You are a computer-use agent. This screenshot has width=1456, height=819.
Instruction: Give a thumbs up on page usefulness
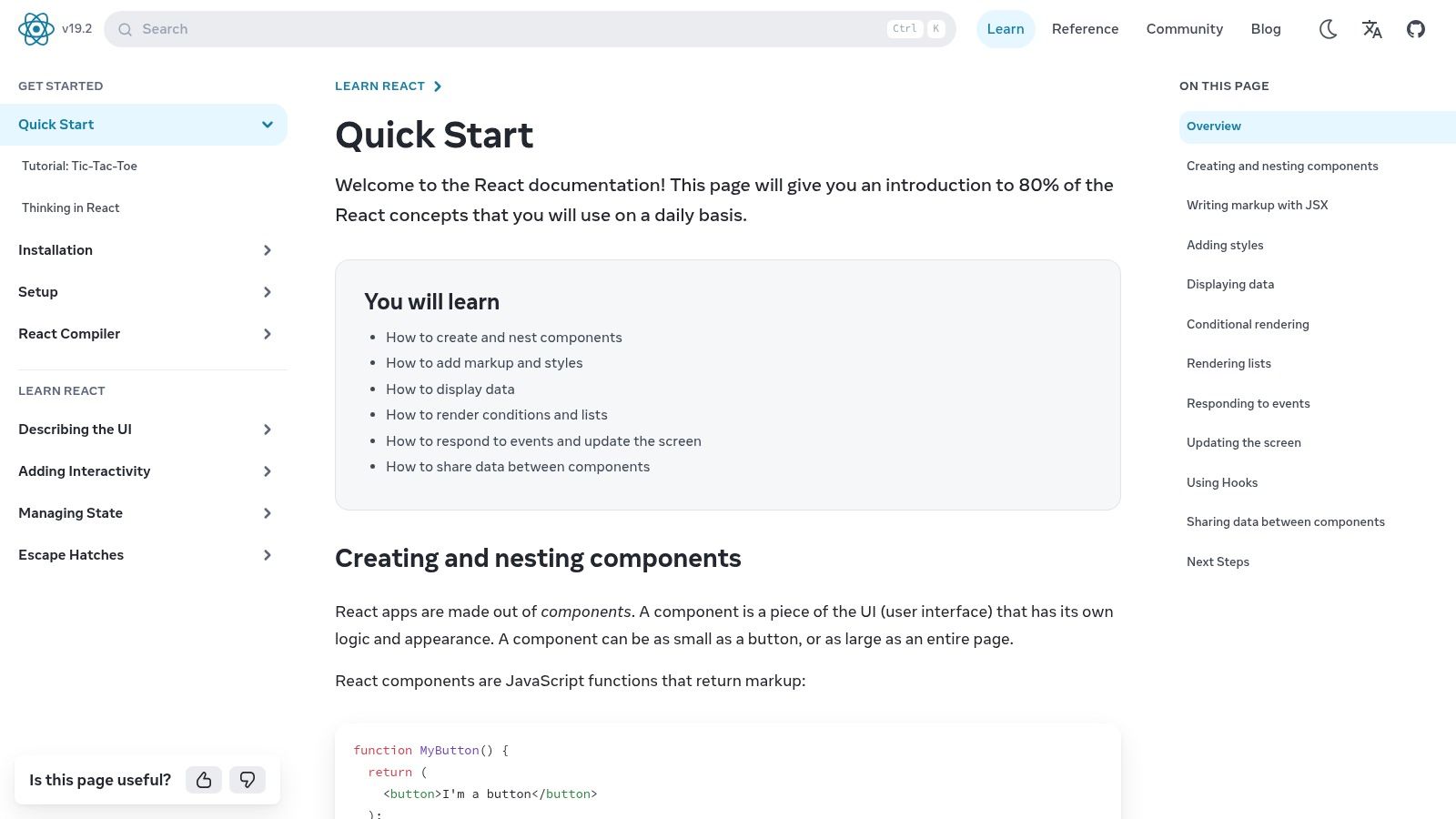[x=204, y=780]
